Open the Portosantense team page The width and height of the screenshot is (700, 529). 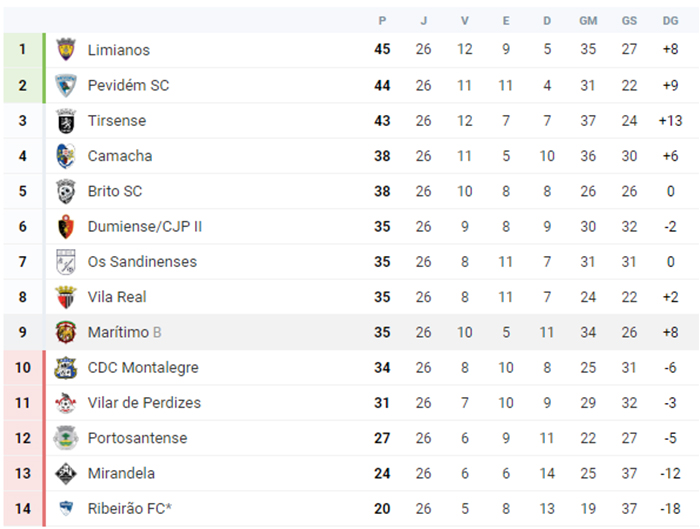pyautogui.click(x=138, y=438)
